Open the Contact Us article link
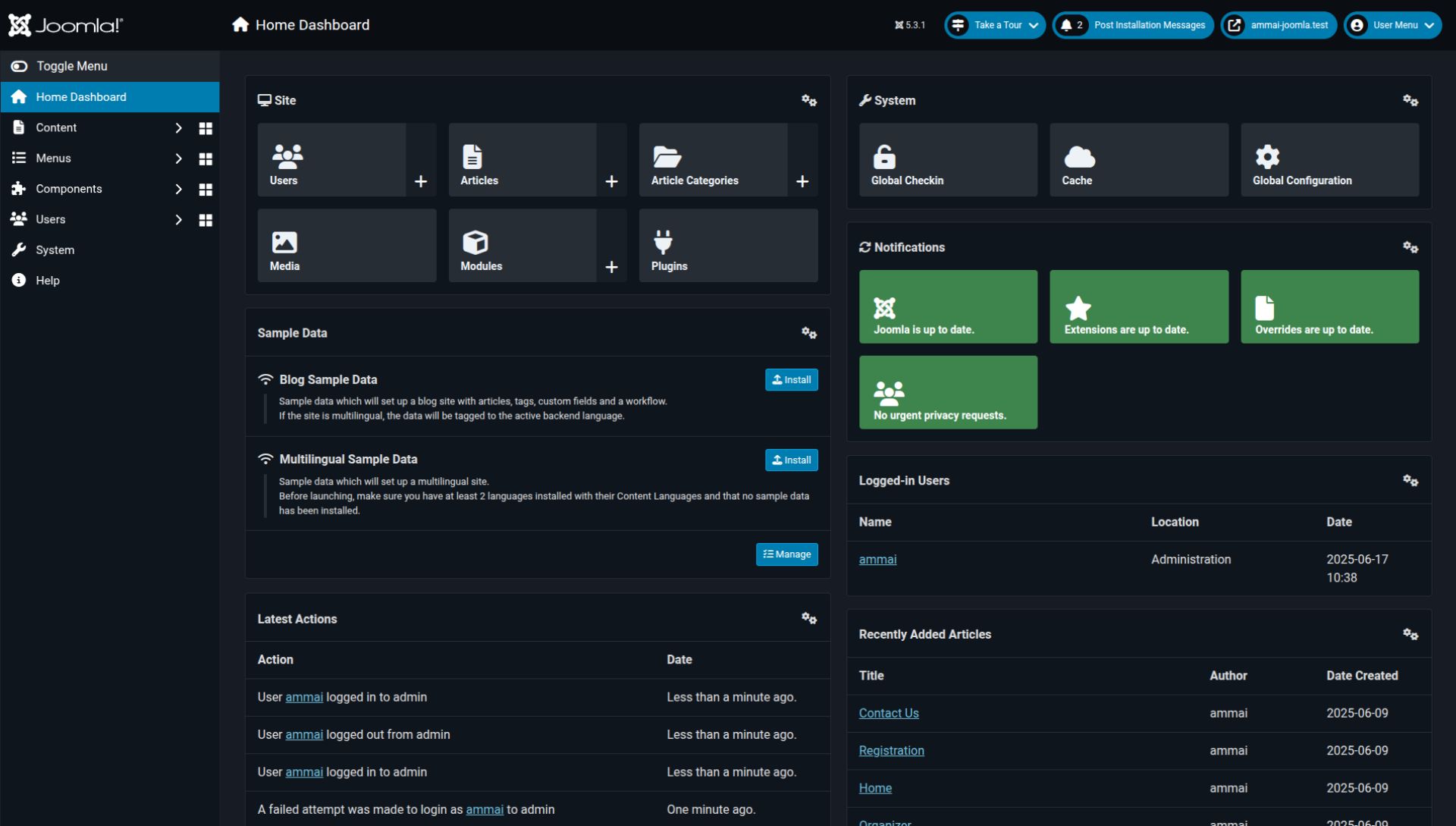 click(x=888, y=713)
